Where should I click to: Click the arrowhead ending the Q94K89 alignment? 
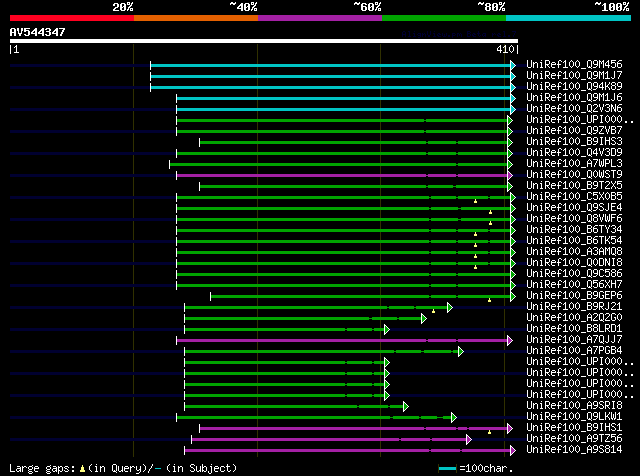click(513, 87)
